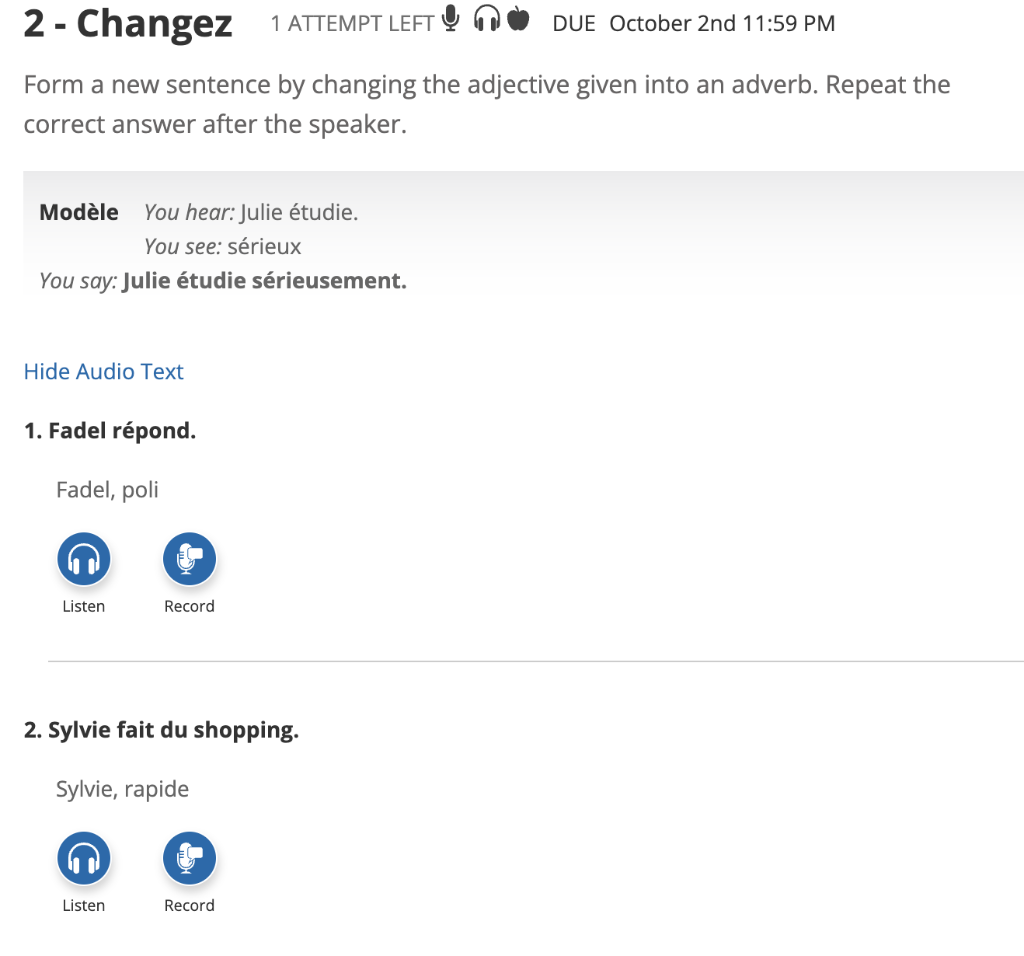
Task: Click the "2. Sylvie fait du shopping." prompt
Action: coord(161,730)
